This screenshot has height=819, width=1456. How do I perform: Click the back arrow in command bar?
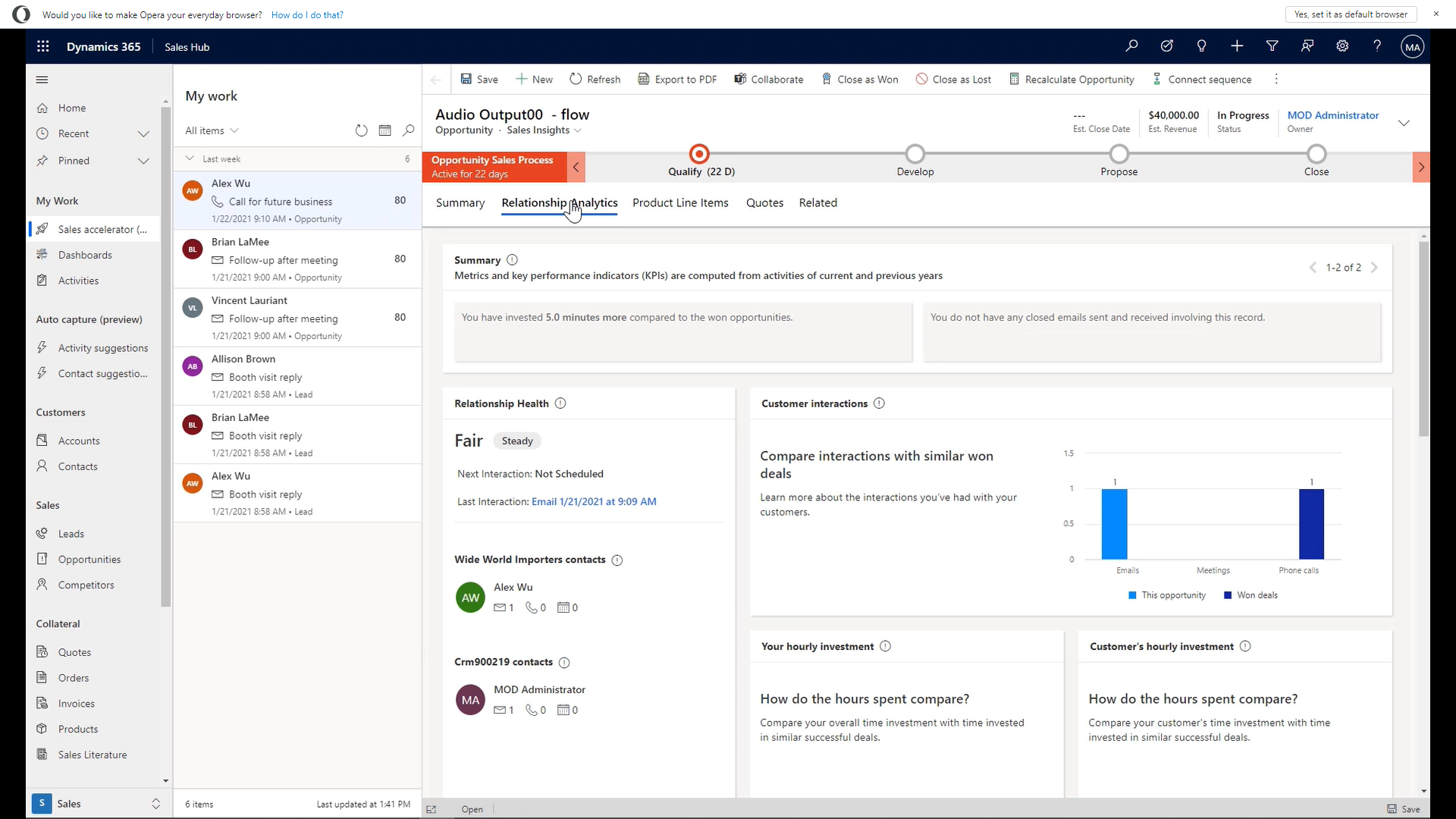(436, 80)
